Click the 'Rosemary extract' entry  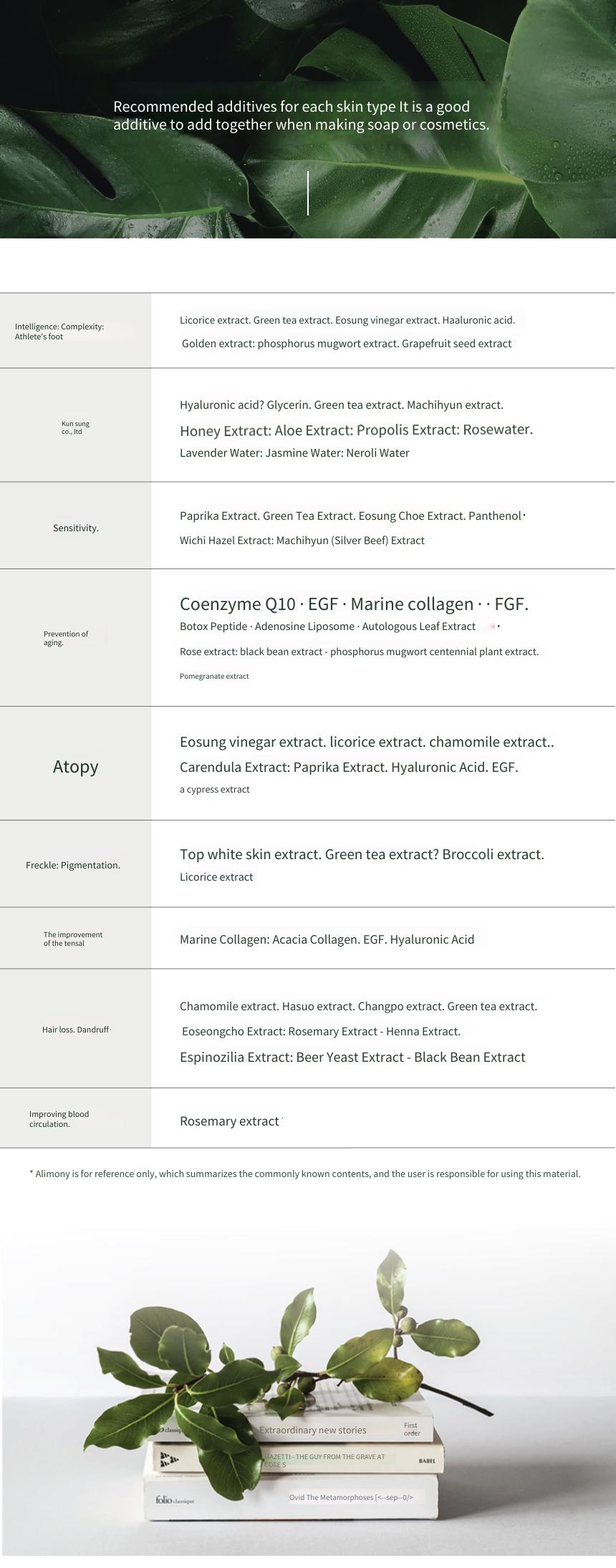click(x=229, y=1121)
